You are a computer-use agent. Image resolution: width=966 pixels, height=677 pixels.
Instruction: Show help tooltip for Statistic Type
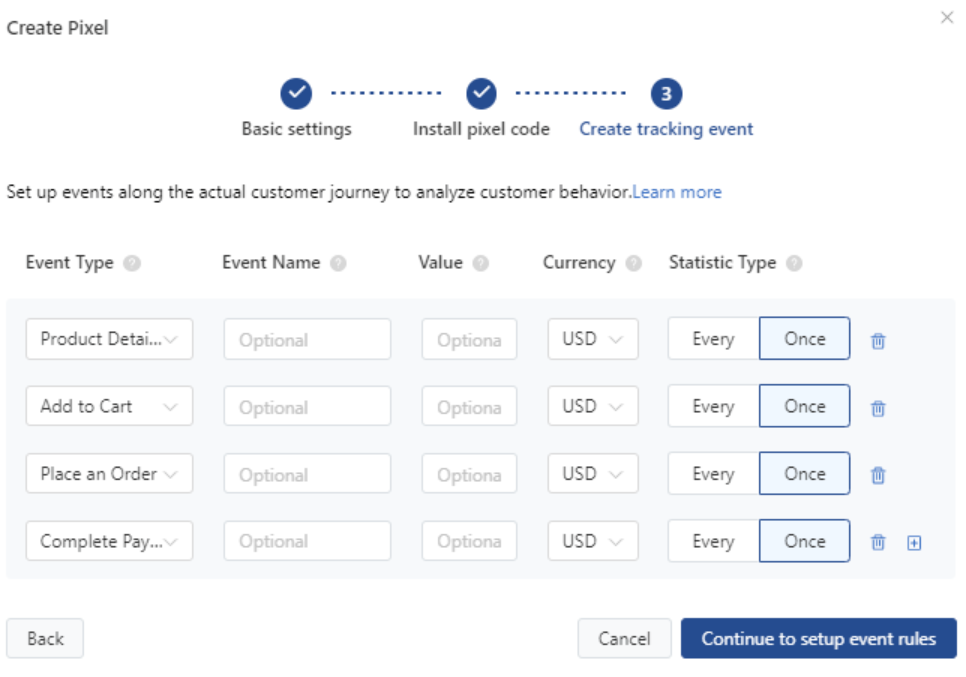pos(794,263)
